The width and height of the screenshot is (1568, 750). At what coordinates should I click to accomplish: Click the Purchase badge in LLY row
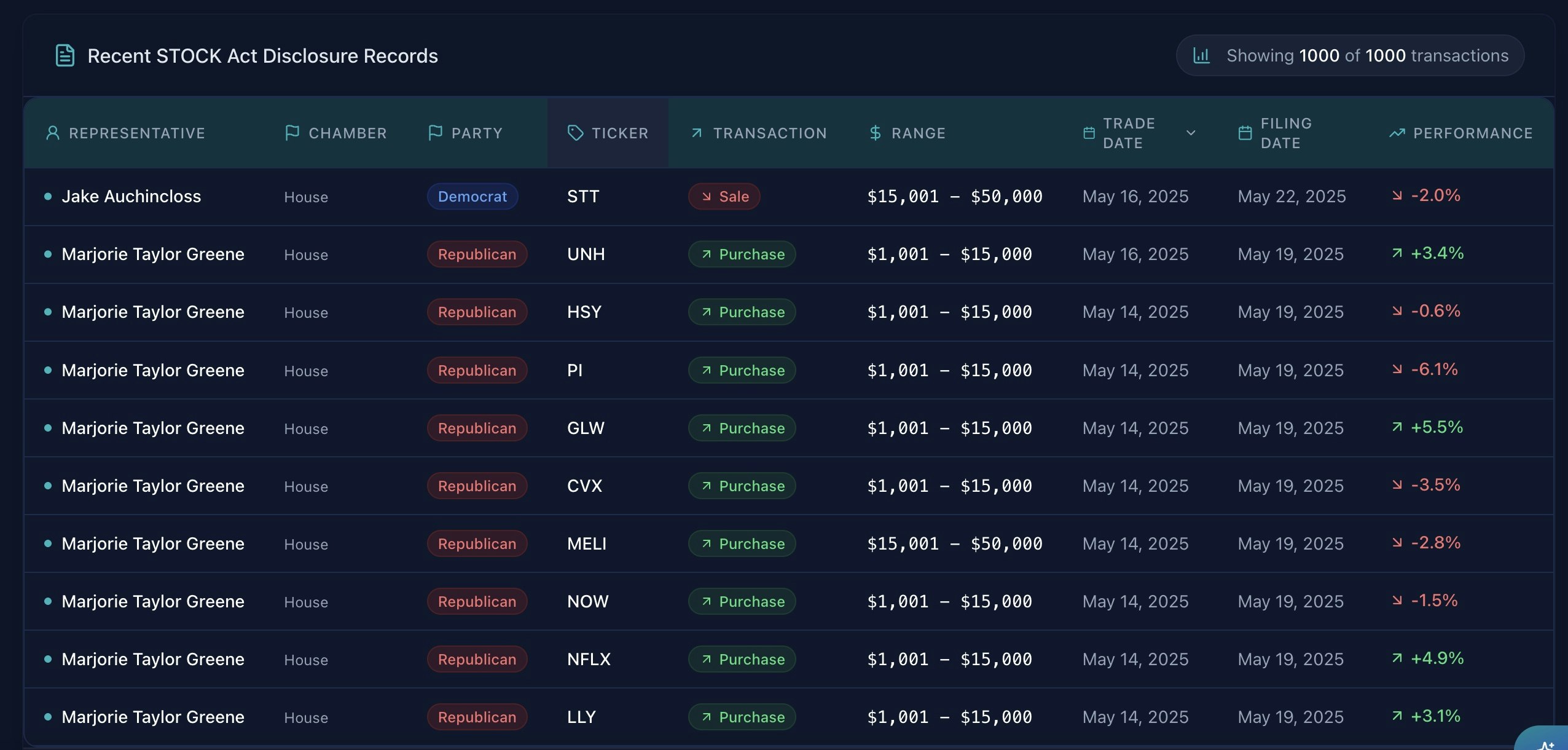pos(742,717)
